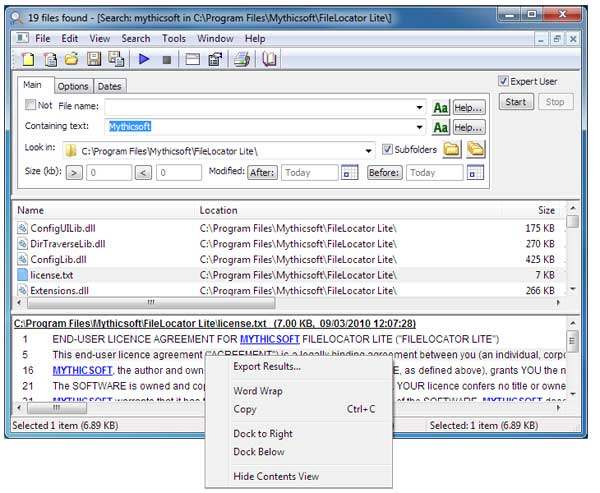Viewport: 600px width, 493px height.
Task: Choose Export Results from context menu
Action: click(x=267, y=366)
